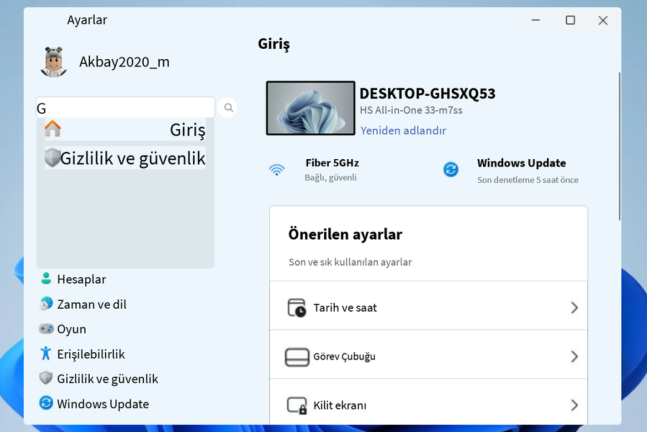Click the Görev Çubuğu taskbar icon
The image size is (647, 432).
[297, 357]
